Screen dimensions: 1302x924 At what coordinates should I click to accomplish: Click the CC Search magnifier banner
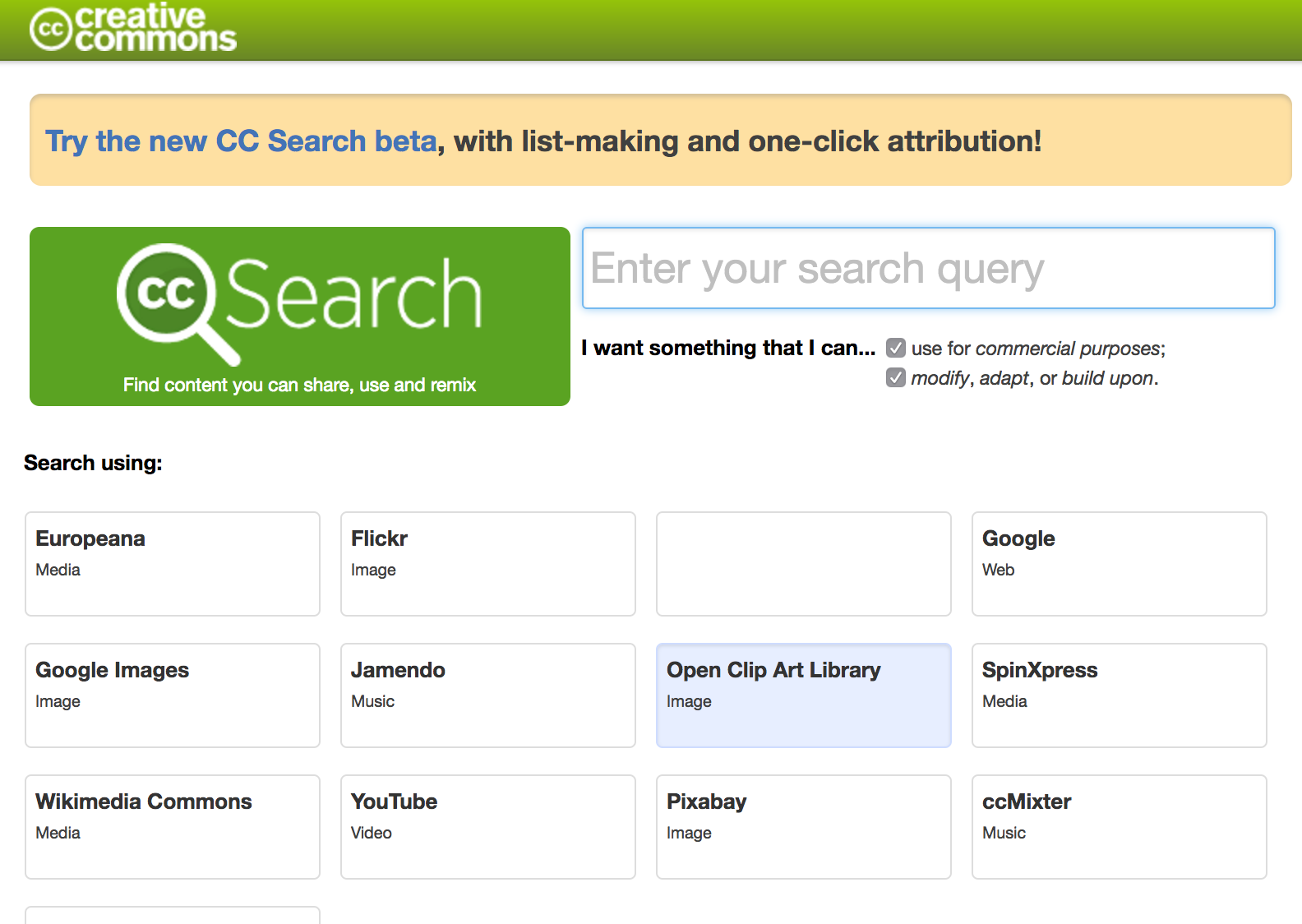[x=300, y=316]
